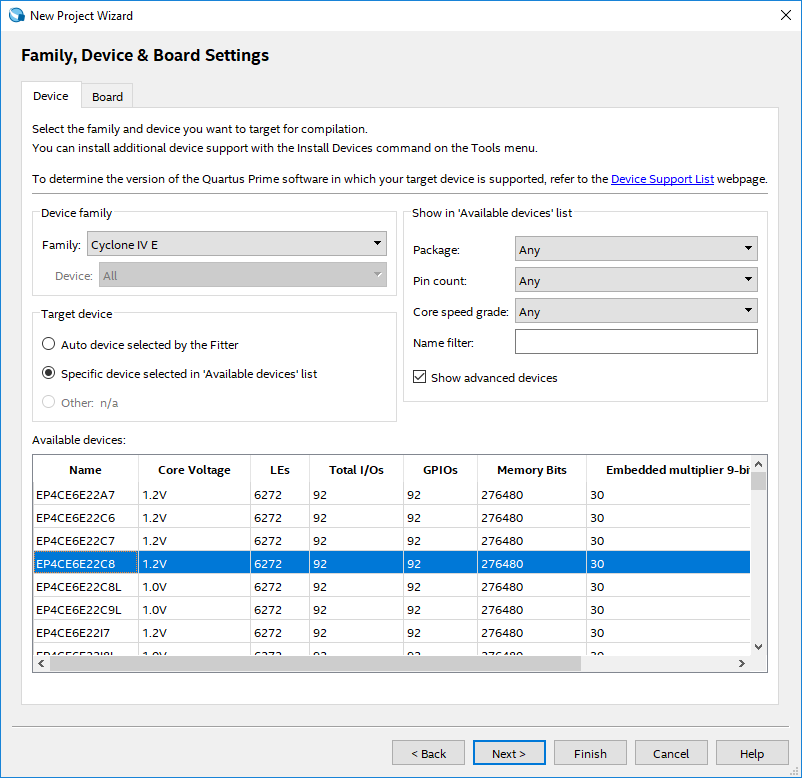This screenshot has width=802, height=778.
Task: Click the Name filter input field
Action: pyautogui.click(x=636, y=342)
